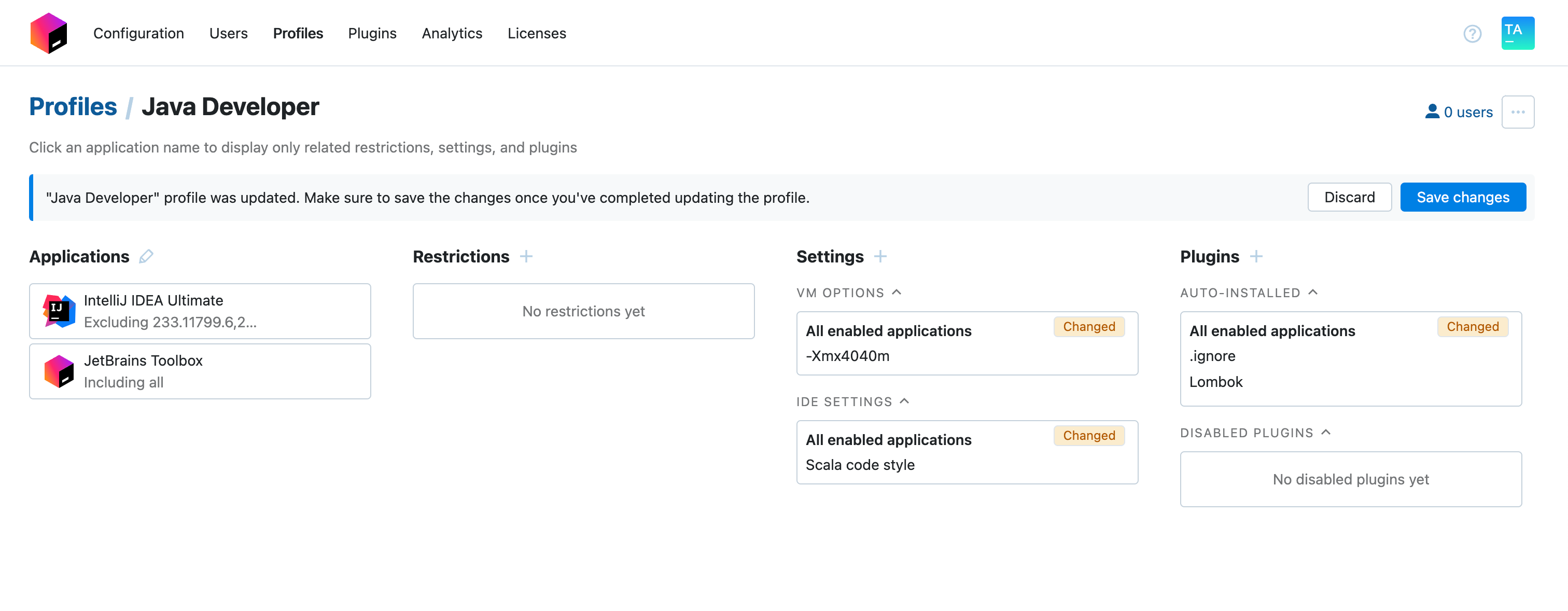The height and width of the screenshot is (611, 1568).
Task: Open the help question mark icon
Action: click(1472, 34)
